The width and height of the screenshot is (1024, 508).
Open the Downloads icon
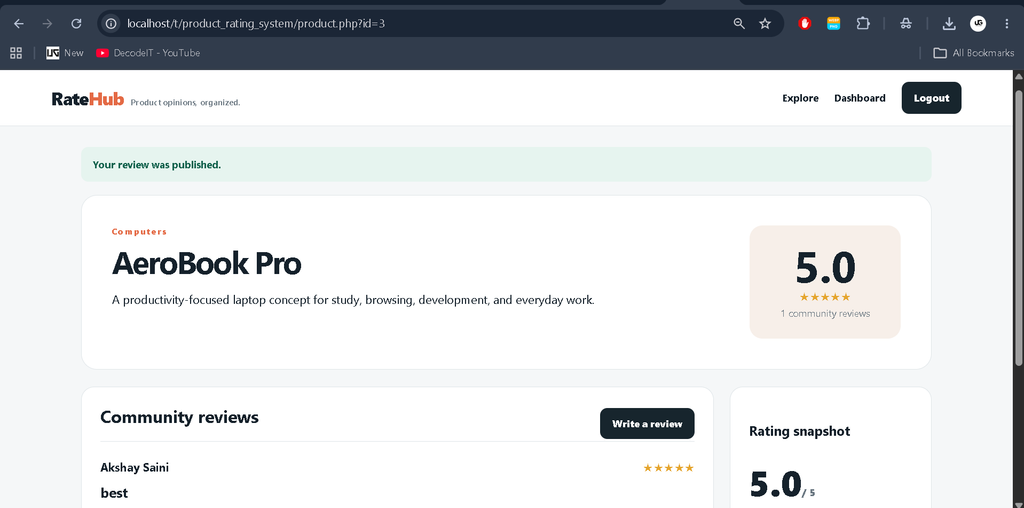949,24
